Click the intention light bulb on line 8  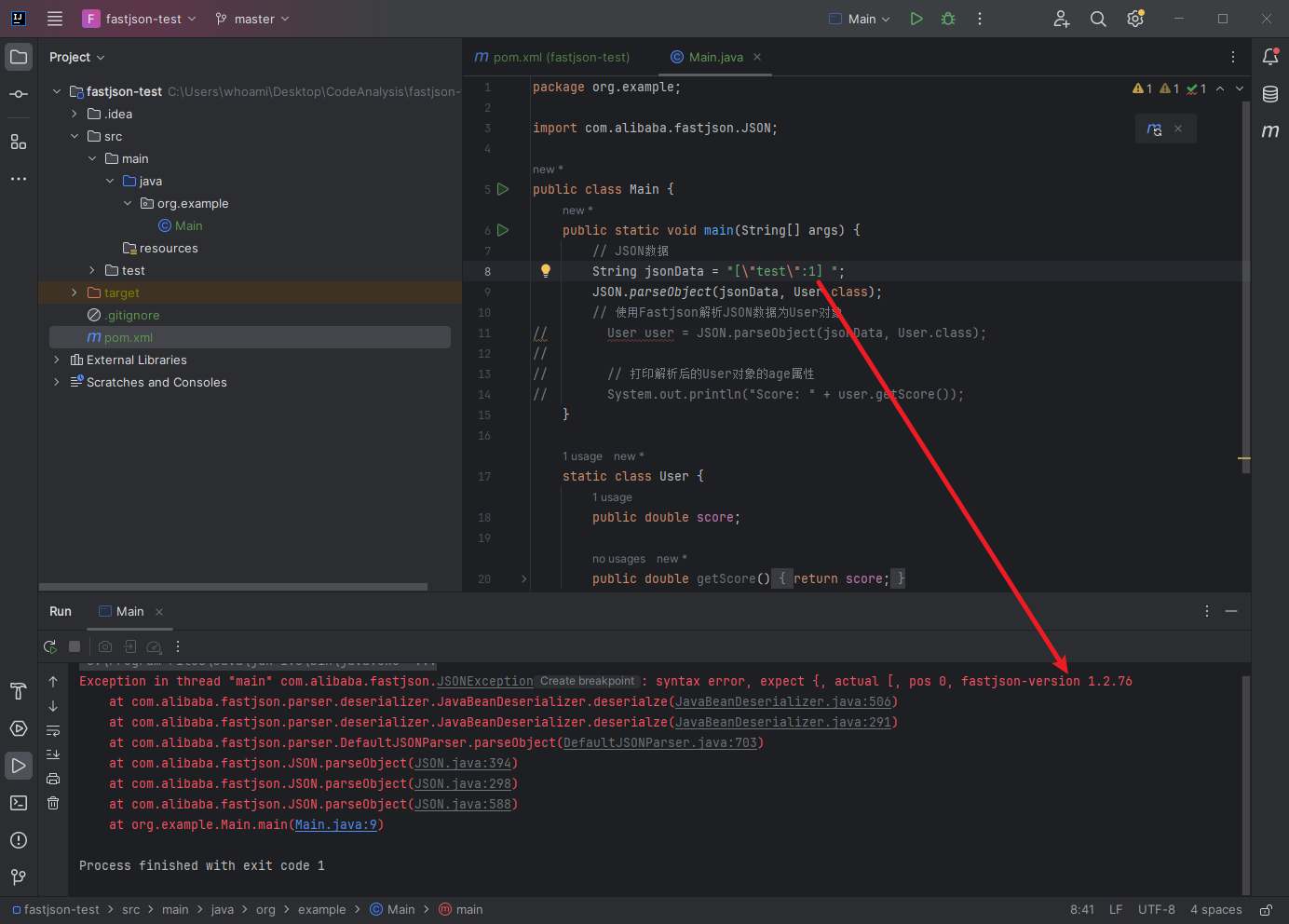click(x=546, y=271)
